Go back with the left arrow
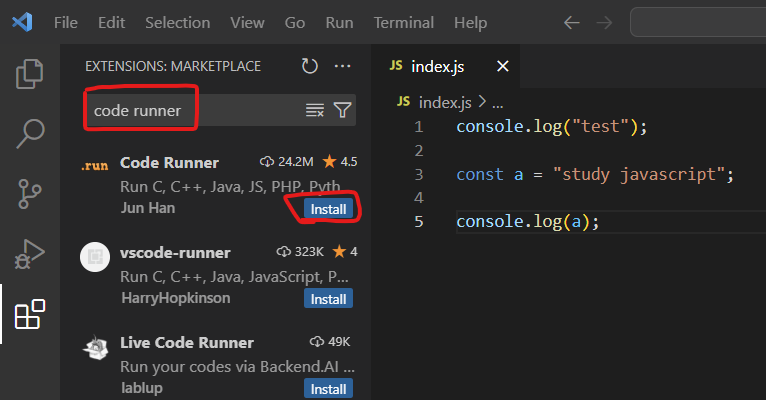This screenshot has width=766, height=400. coord(572,22)
